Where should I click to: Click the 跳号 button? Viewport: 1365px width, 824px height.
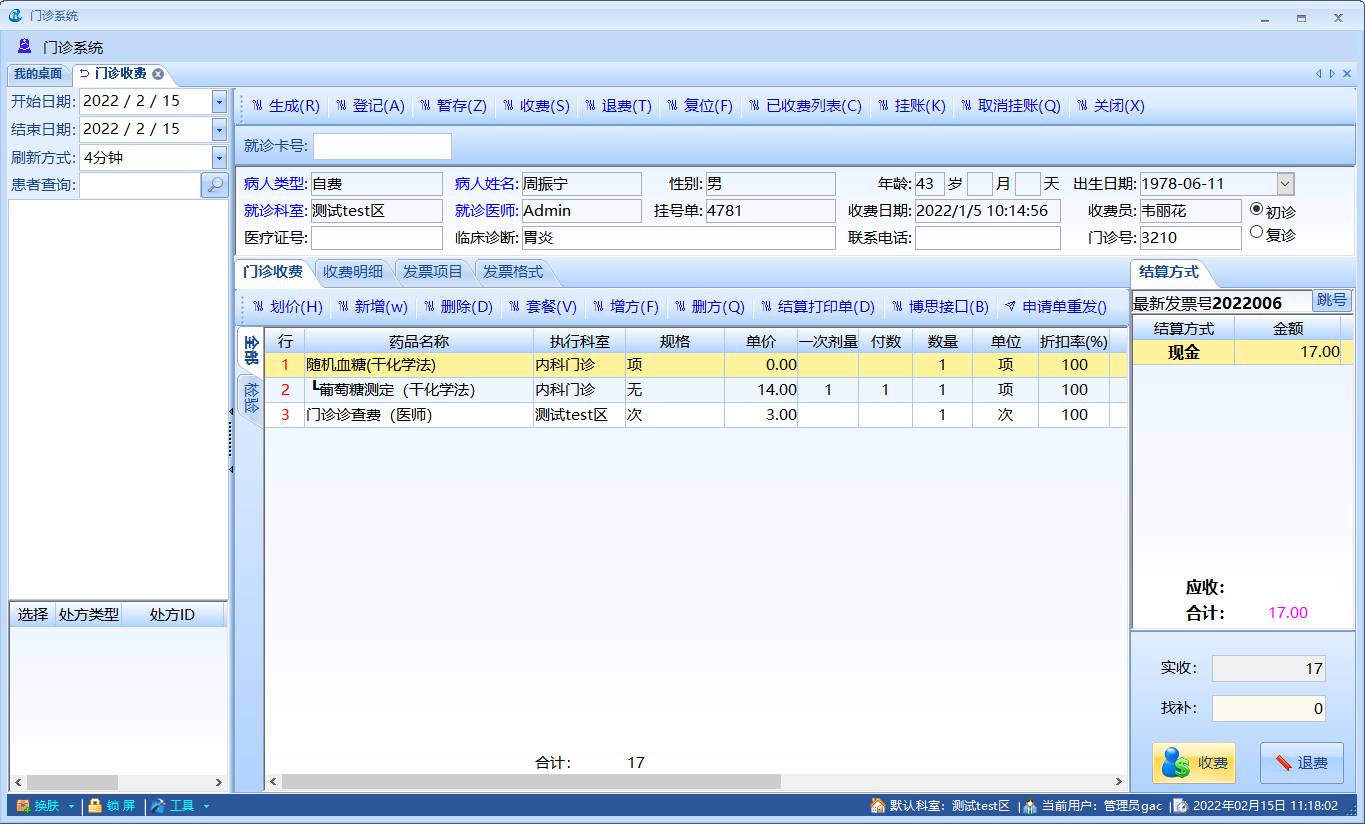pyautogui.click(x=1332, y=300)
